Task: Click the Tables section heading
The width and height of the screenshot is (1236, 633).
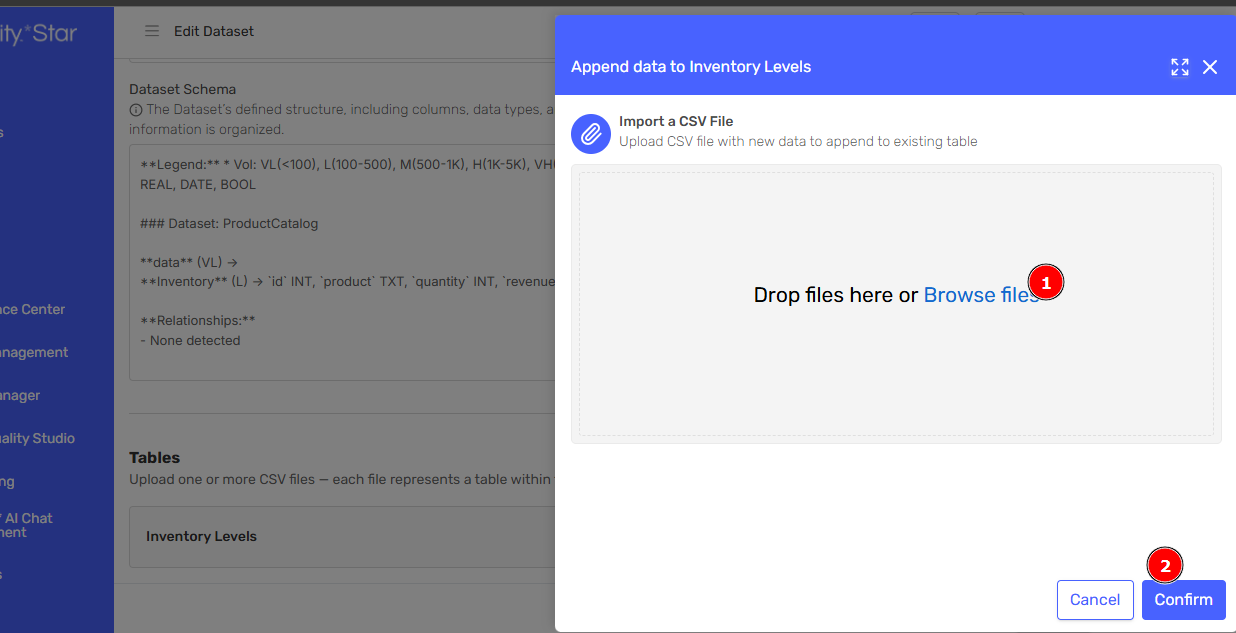Action: tap(154, 457)
